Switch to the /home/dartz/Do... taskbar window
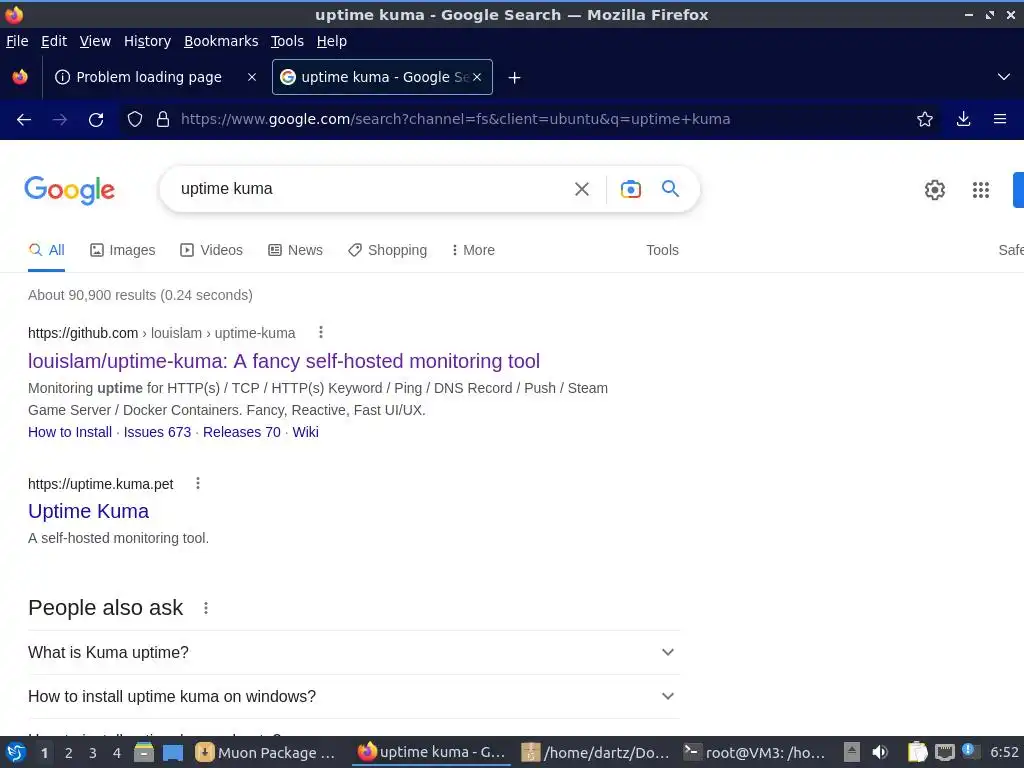The width and height of the screenshot is (1024, 768). [596, 753]
